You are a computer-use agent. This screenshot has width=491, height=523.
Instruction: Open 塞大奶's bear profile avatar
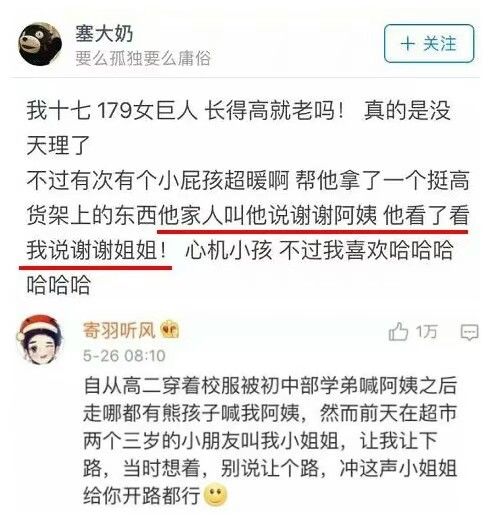point(40,44)
